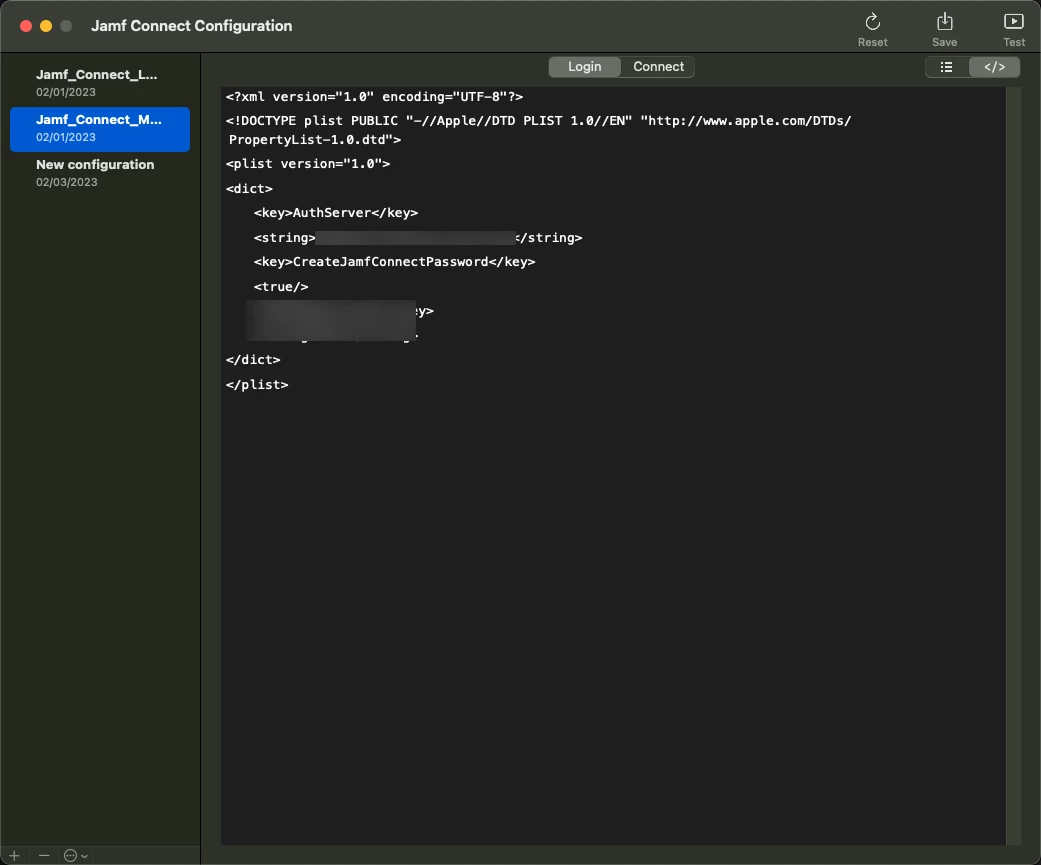This screenshot has width=1041, height=865.
Task: Click the CreateJamfConnectPassword key line
Action: click(x=394, y=262)
